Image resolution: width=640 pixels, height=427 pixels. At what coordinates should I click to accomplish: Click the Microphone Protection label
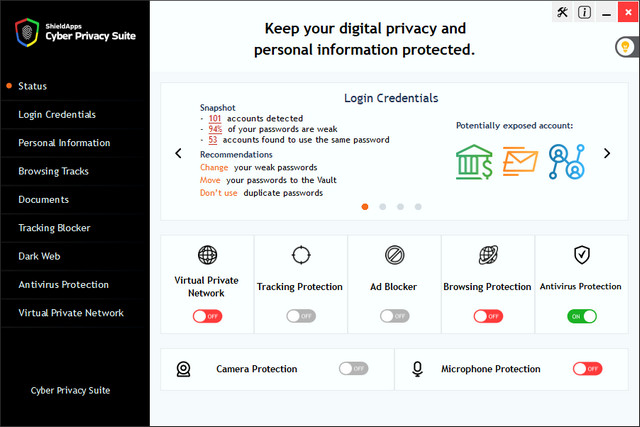point(491,369)
